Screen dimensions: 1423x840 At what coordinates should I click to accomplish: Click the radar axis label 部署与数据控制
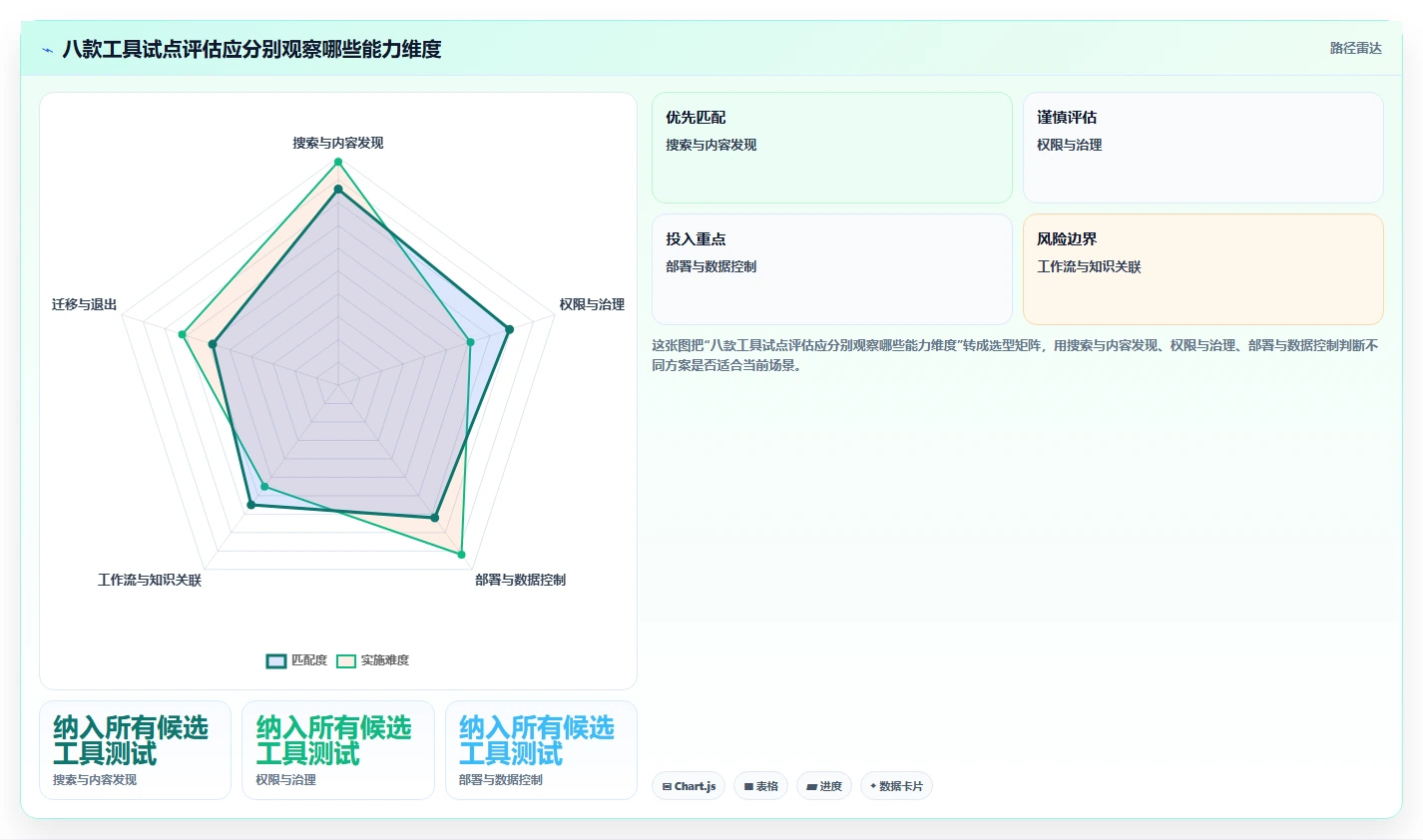tap(520, 580)
